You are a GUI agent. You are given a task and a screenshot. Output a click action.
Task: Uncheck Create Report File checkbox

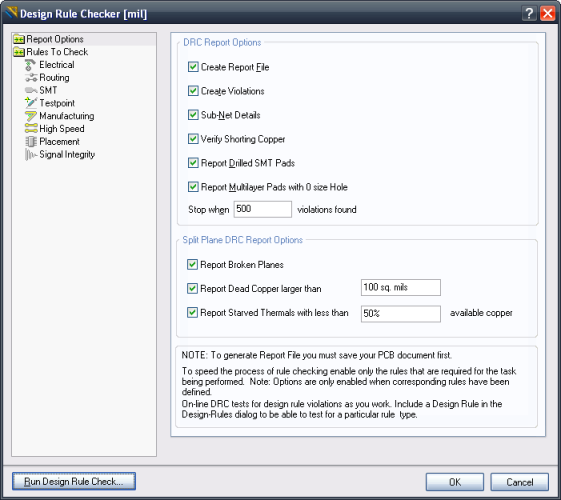pos(193,67)
